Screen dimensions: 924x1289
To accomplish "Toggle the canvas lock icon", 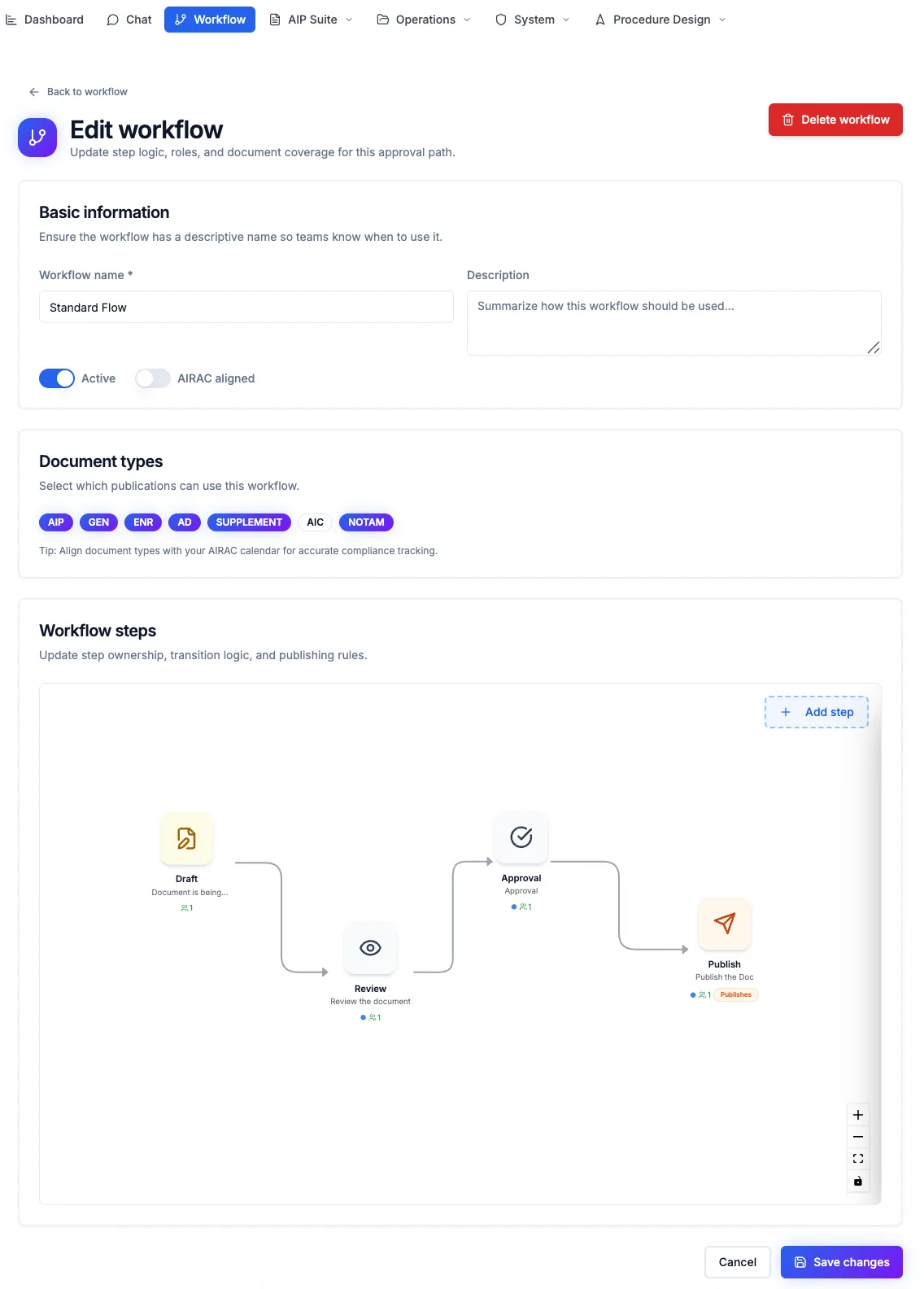I will [x=858, y=1181].
